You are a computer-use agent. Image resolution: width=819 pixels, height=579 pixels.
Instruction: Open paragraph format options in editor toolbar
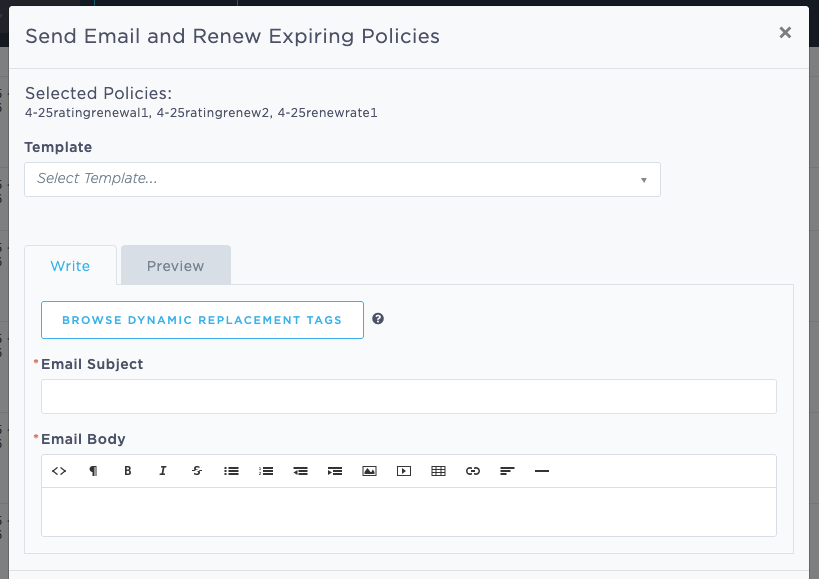click(93, 471)
